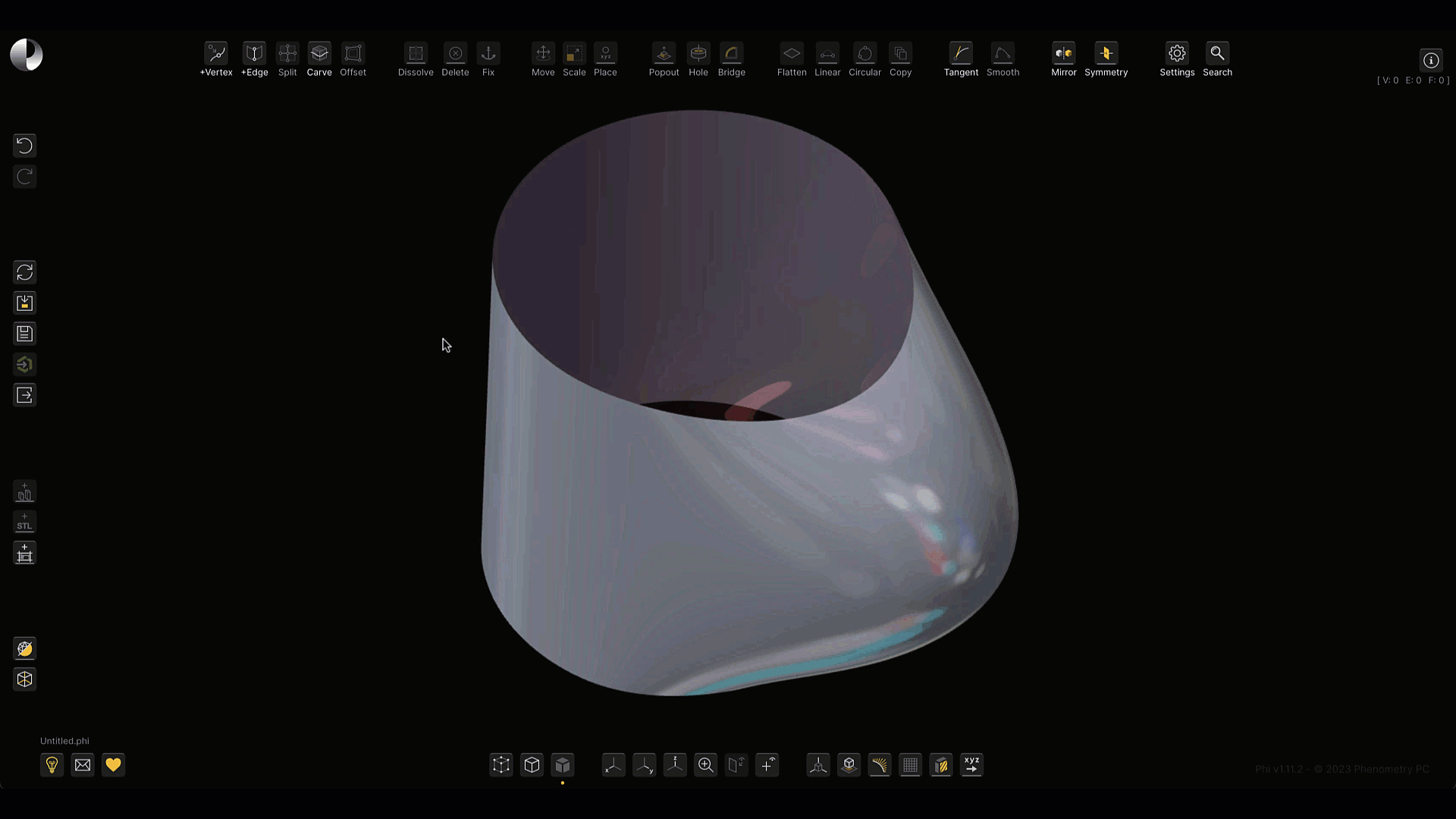
Task: Toggle the xyz arrow icon
Action: click(x=971, y=765)
